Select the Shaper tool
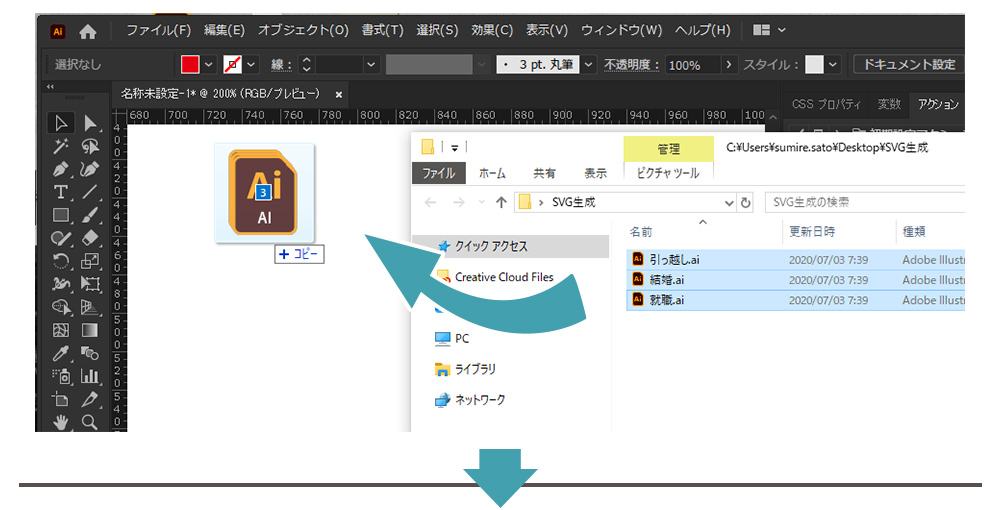The width and height of the screenshot is (1000, 510). [x=61, y=238]
